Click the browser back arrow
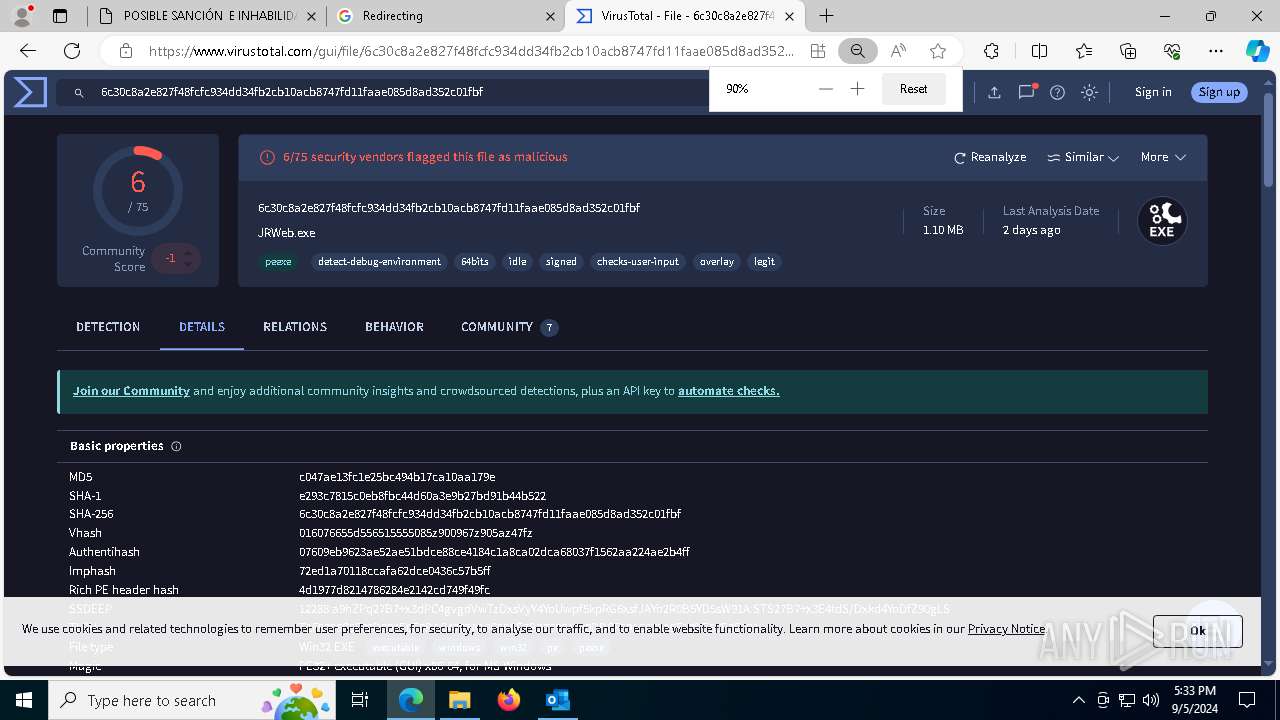Viewport: 1280px width, 720px height. coord(28,51)
